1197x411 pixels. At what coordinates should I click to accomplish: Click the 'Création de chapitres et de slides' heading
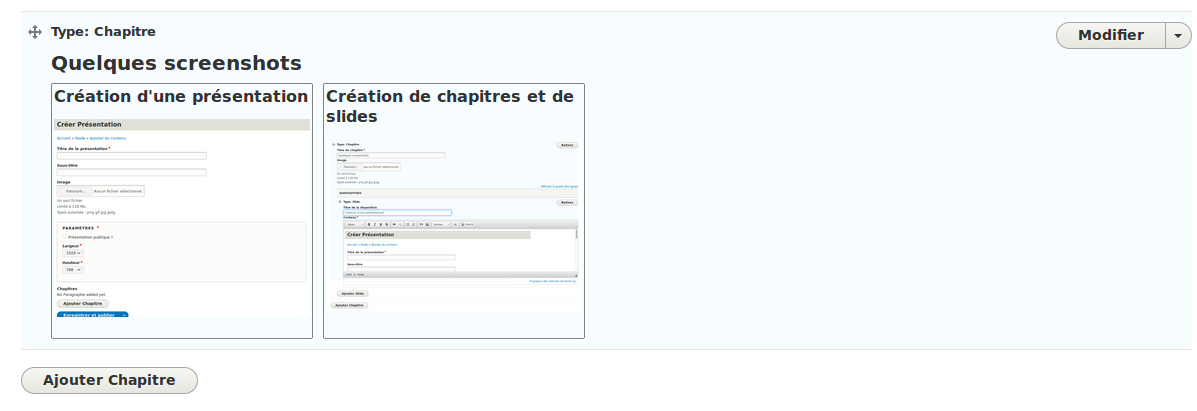450,106
